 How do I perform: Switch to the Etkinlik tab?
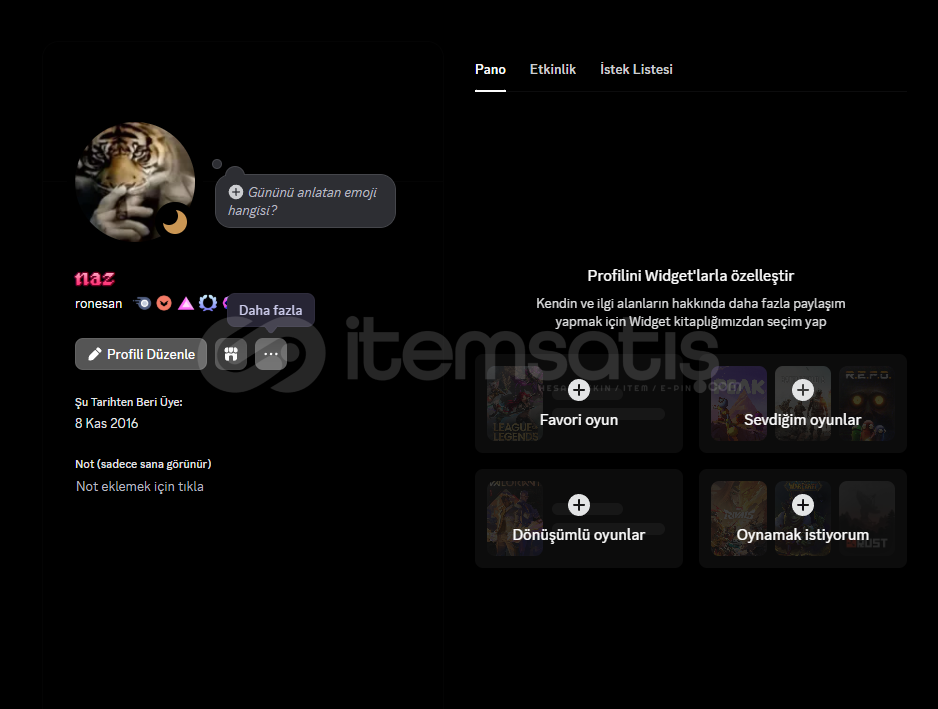tap(553, 70)
